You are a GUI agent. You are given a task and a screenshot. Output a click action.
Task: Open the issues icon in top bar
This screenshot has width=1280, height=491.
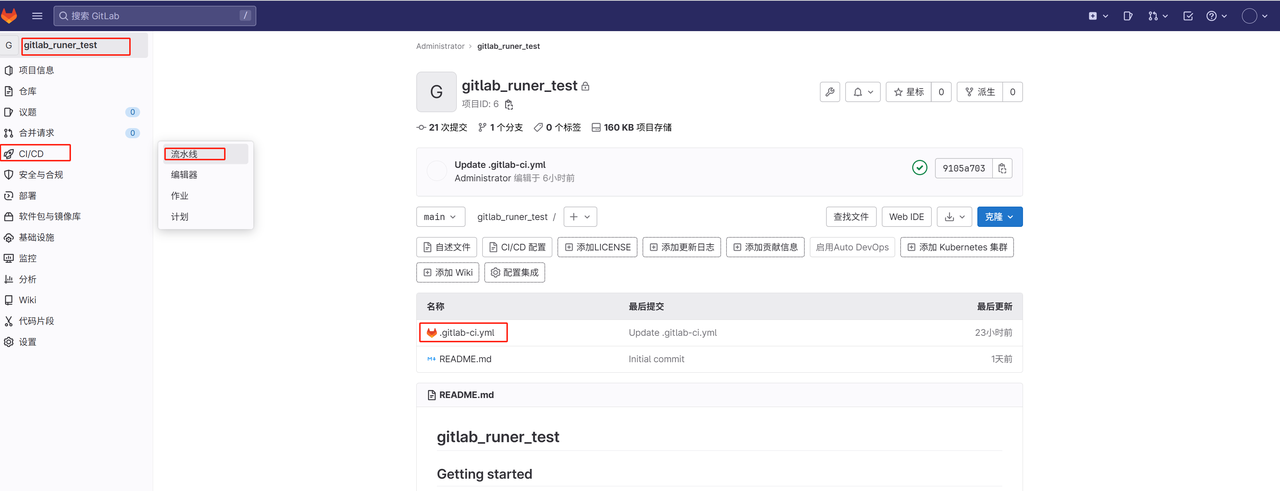(1128, 16)
